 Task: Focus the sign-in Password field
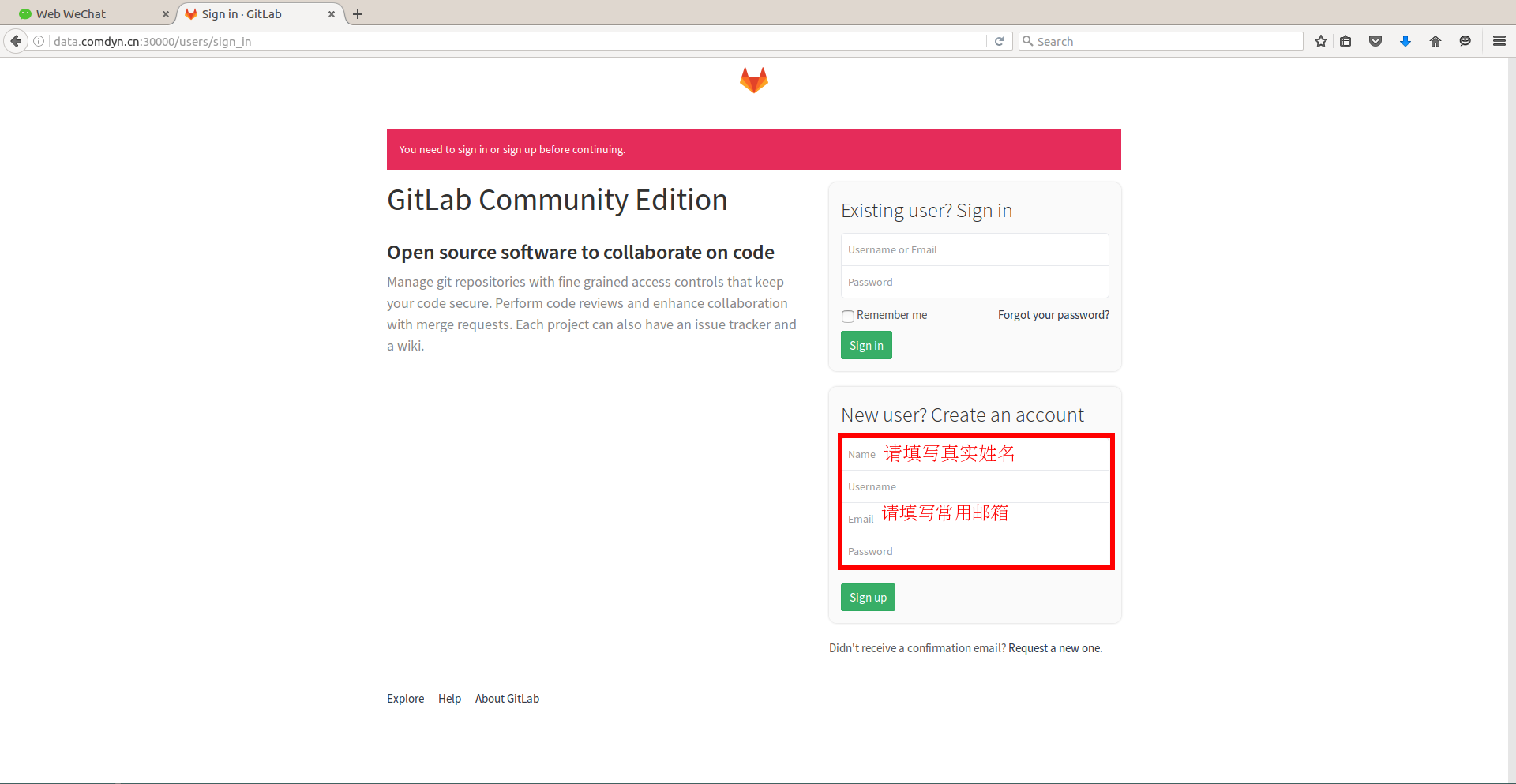[x=975, y=282]
